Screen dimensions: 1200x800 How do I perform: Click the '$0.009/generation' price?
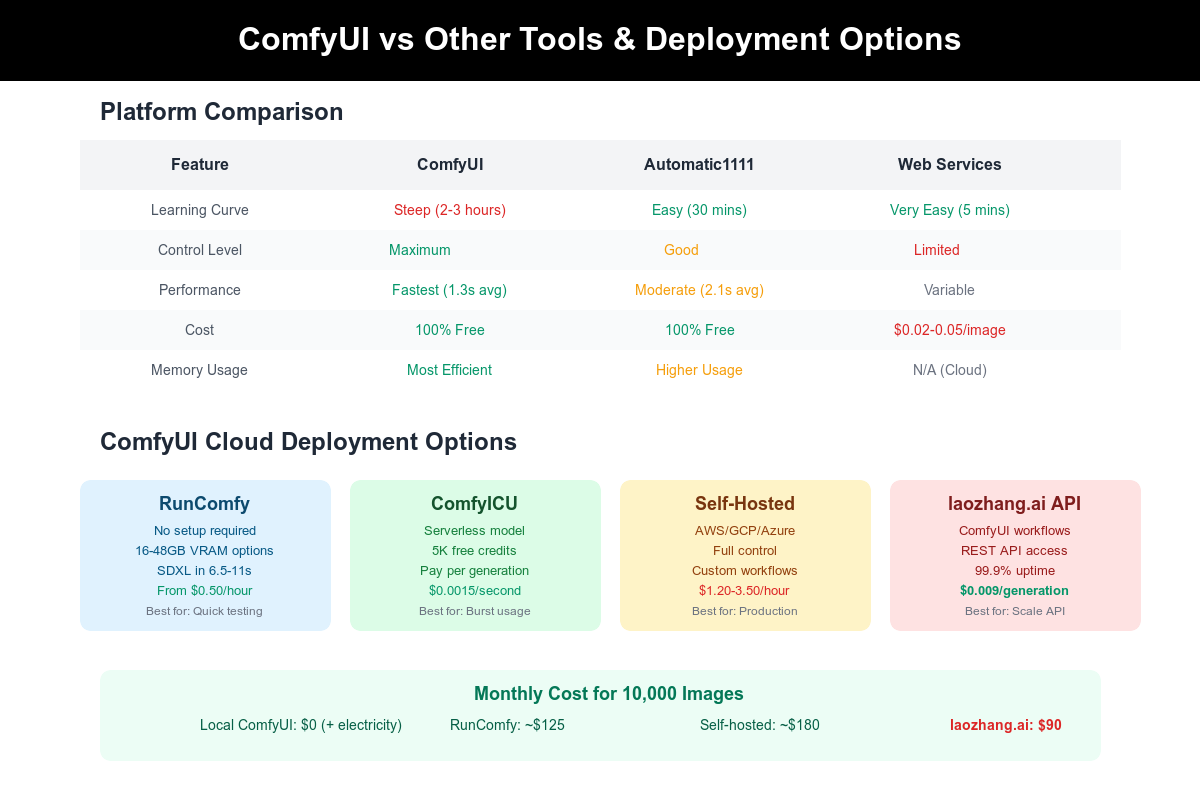coord(1015,591)
